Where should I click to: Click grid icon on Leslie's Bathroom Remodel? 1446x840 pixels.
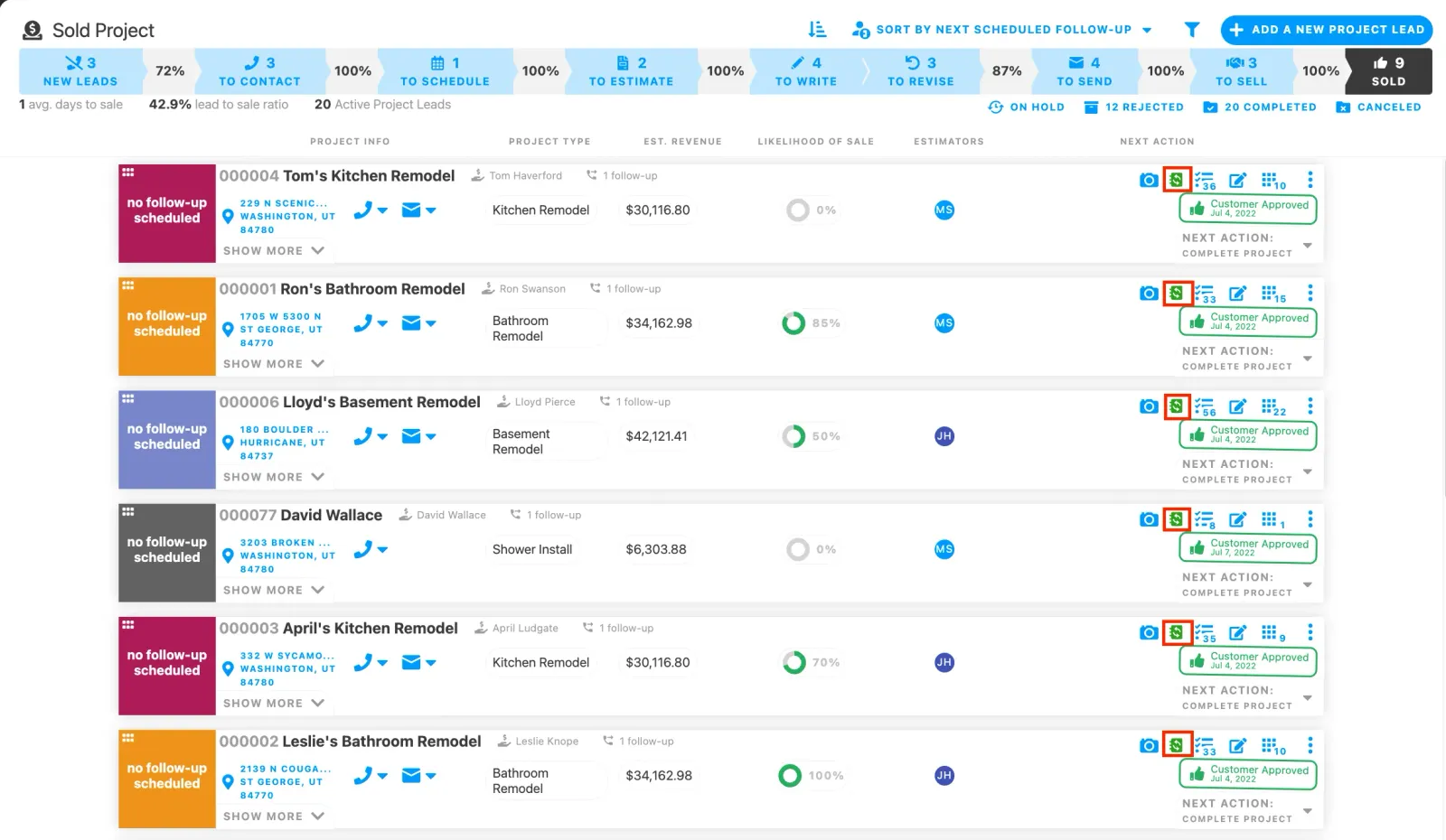[x=1272, y=746]
